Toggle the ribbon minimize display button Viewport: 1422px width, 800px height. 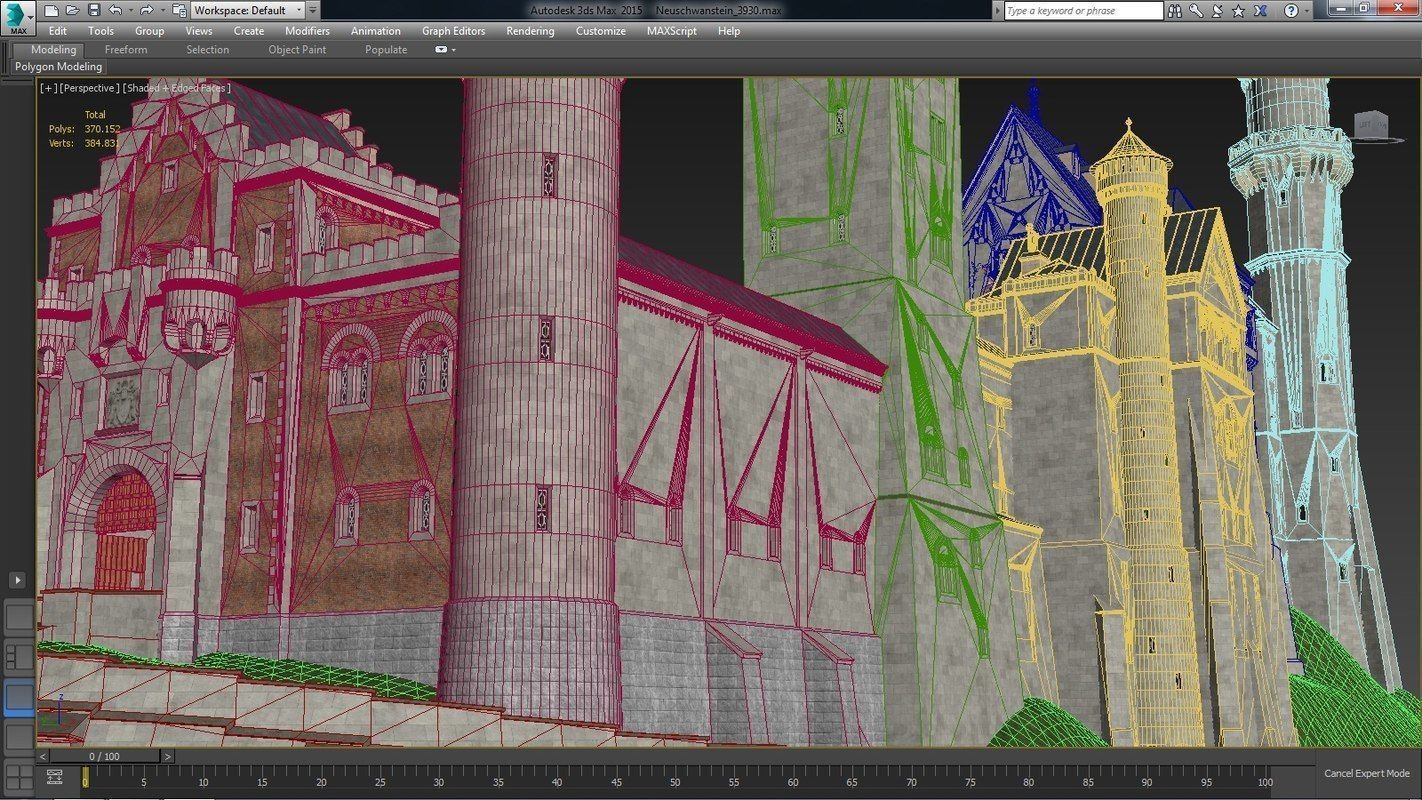[x=441, y=49]
